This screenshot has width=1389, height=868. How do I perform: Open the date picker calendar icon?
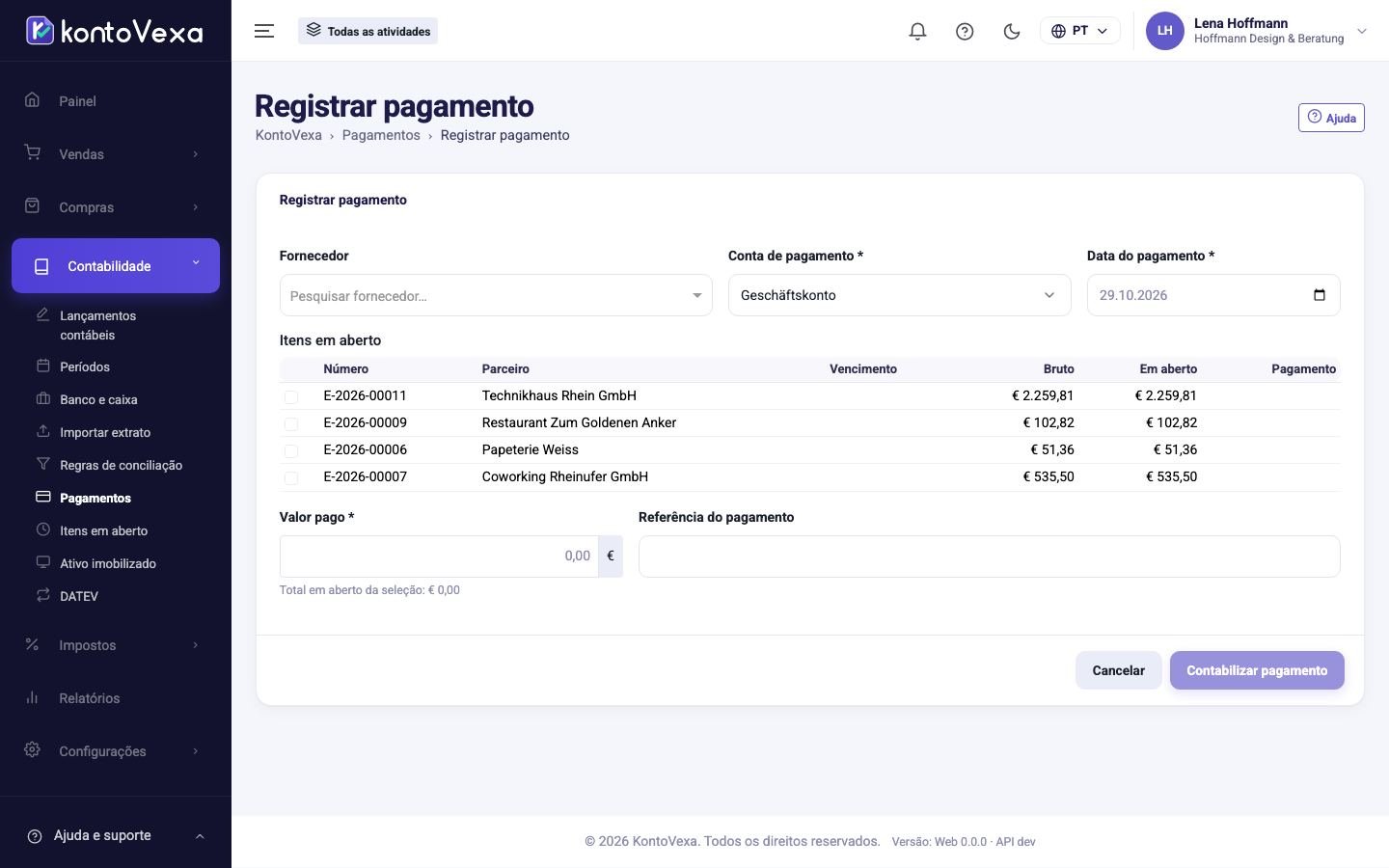1320,295
